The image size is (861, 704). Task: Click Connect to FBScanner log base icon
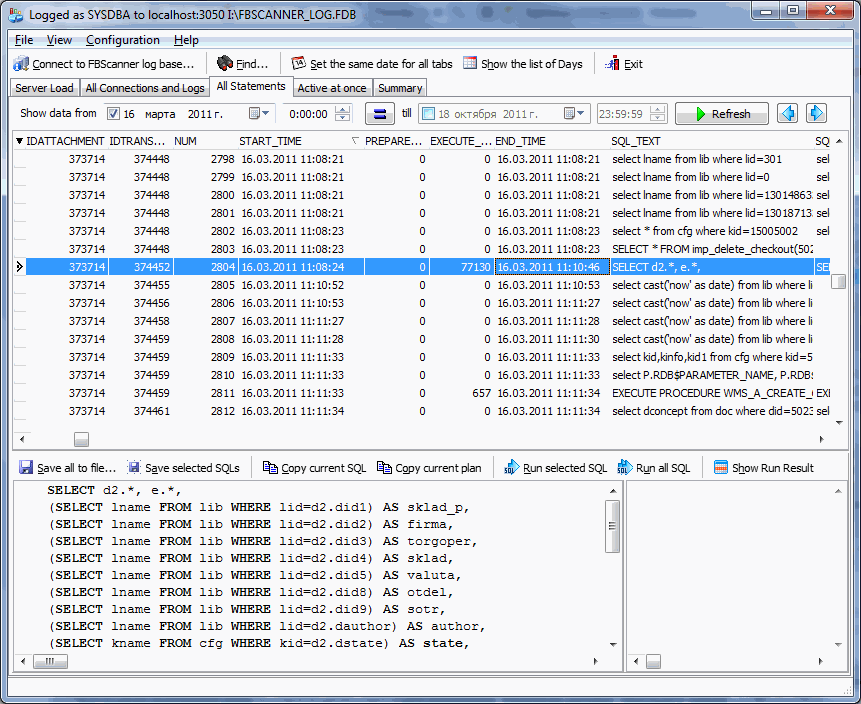click(21, 64)
